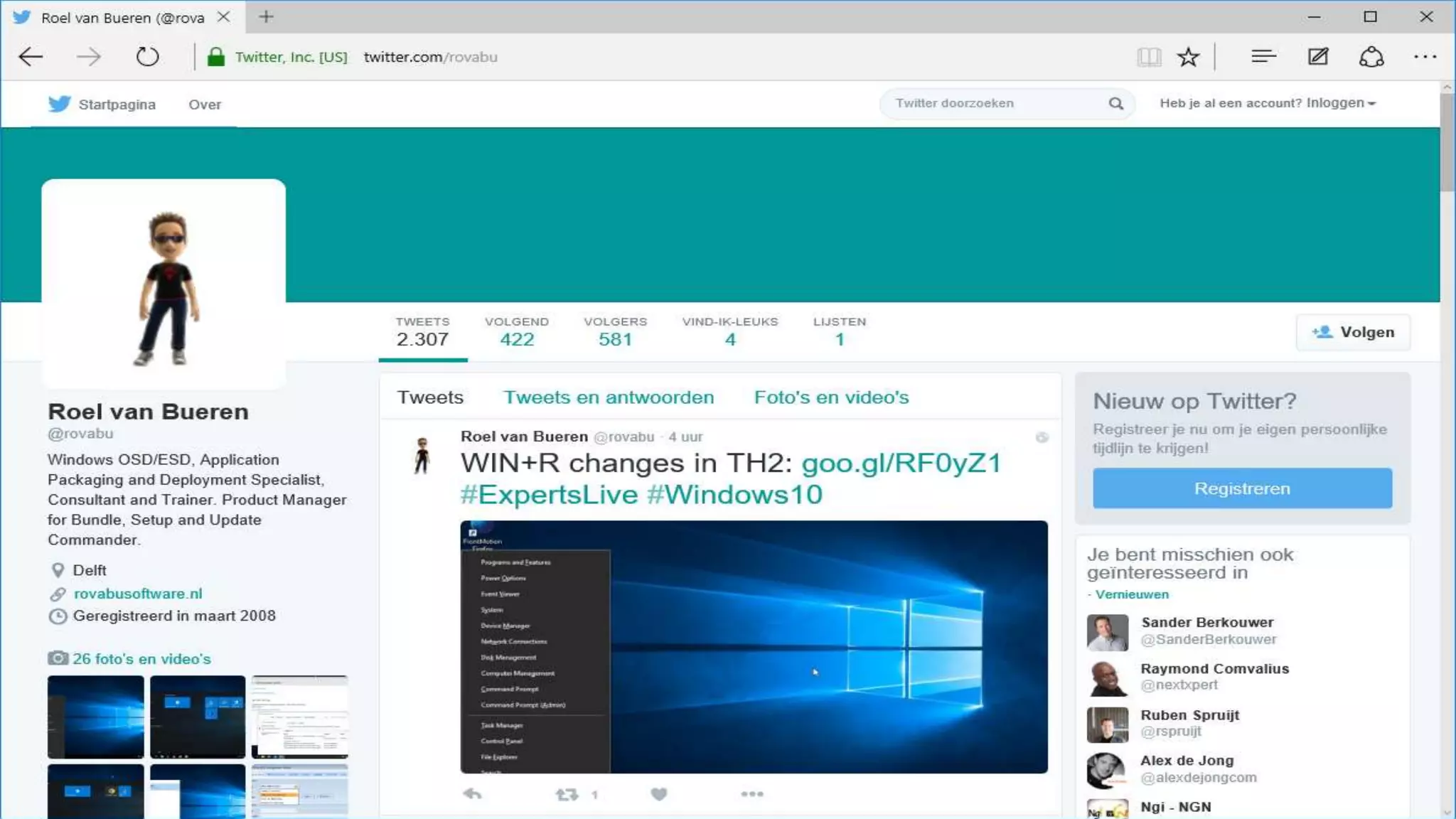1456x819 pixels.
Task: Click Ngi - NGN suggested account
Action: coord(1175,807)
